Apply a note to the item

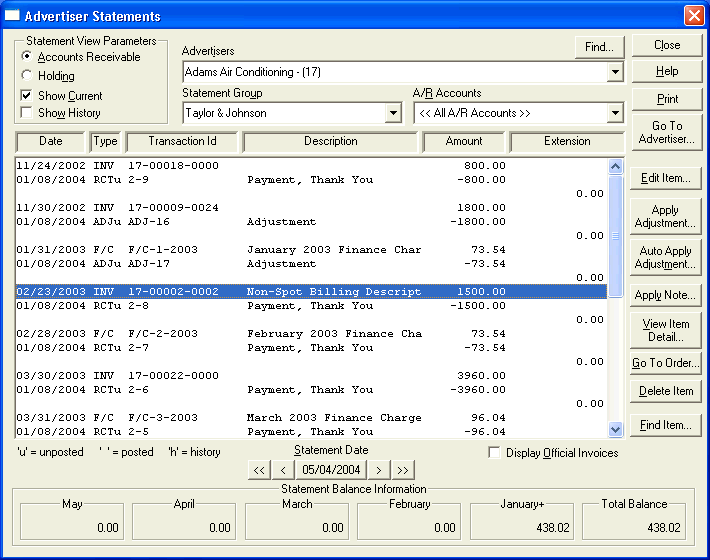pyautogui.click(x=666, y=295)
